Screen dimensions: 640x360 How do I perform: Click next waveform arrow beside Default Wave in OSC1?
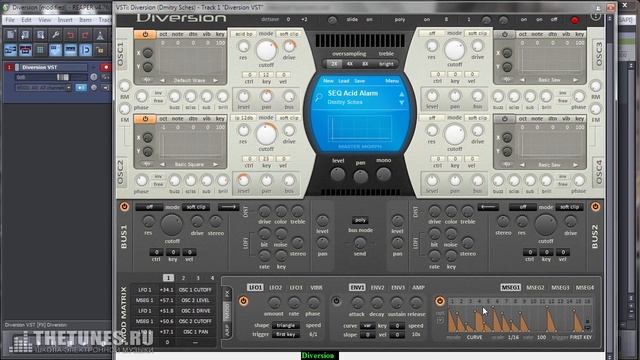tap(215, 80)
